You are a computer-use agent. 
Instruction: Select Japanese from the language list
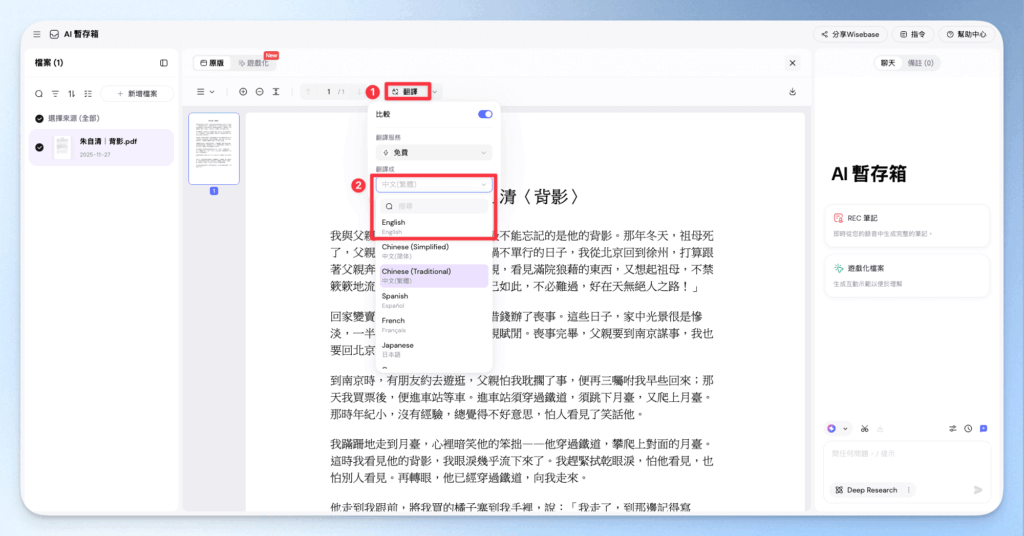click(434, 349)
